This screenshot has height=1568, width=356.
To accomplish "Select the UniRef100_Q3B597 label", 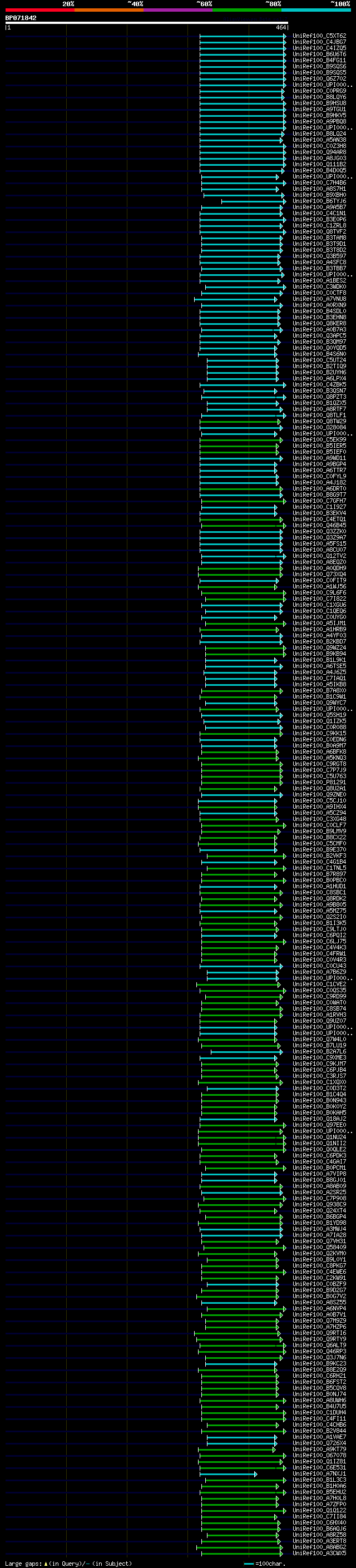I will tap(319, 256).
